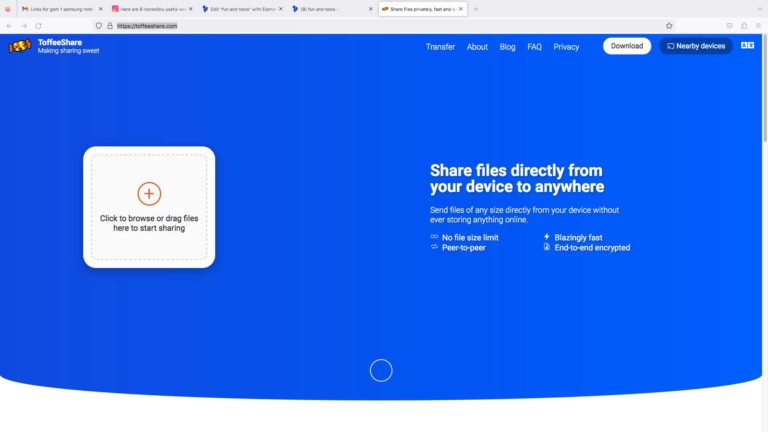768x432 pixels.
Task: Click the language switcher icon
Action: click(x=747, y=46)
